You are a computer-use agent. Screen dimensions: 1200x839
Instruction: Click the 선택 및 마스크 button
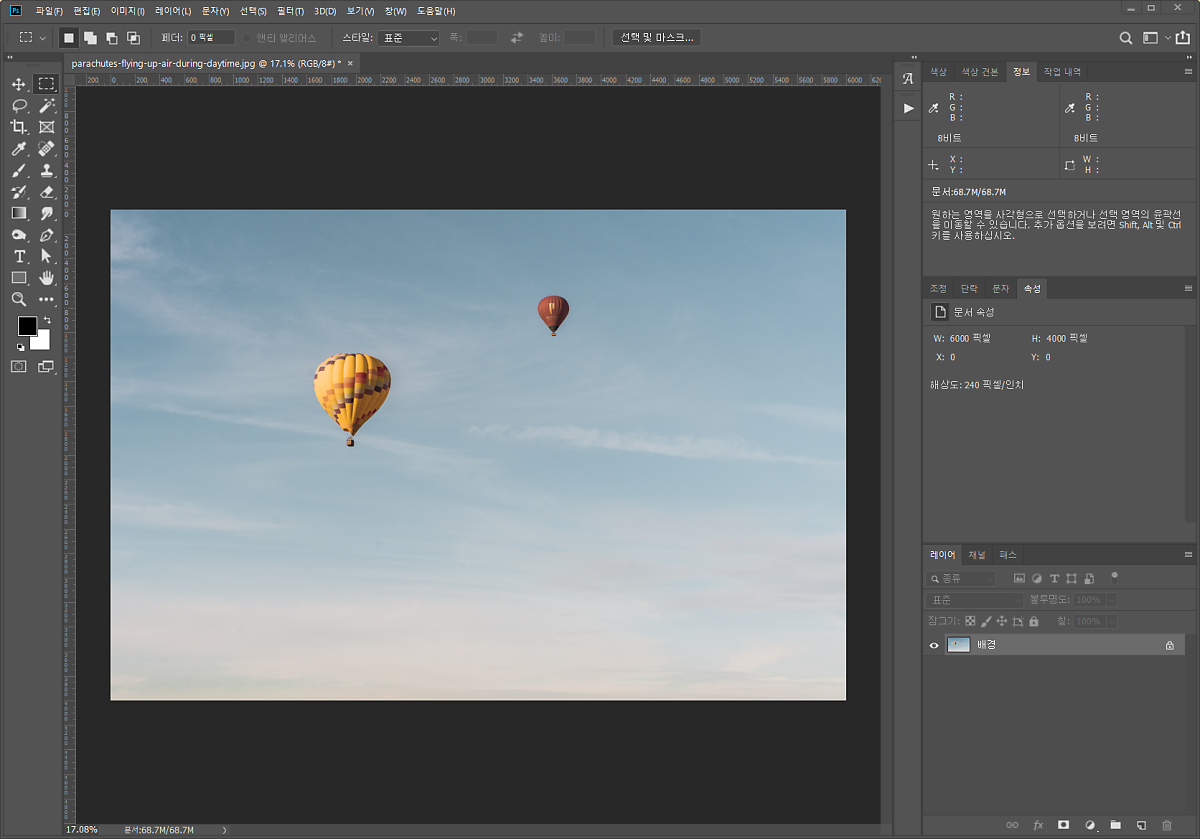(656, 38)
